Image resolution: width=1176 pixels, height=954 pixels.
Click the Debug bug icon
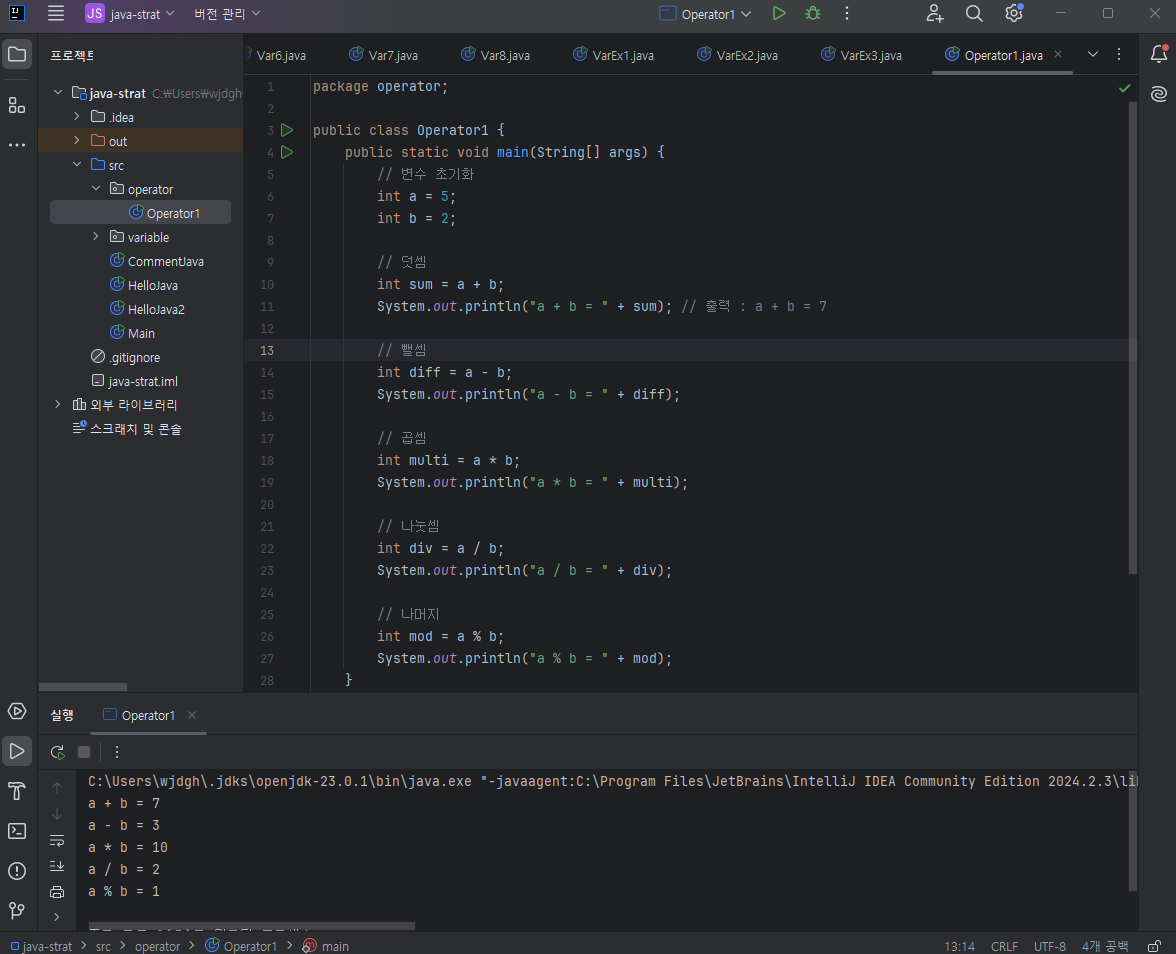(x=813, y=13)
